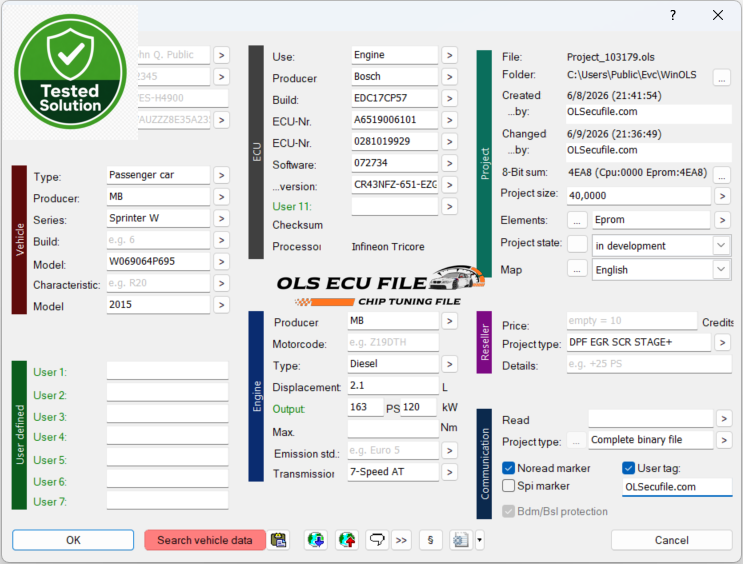
Task: Click the > arrow beside Software 072734
Action: tap(450, 164)
